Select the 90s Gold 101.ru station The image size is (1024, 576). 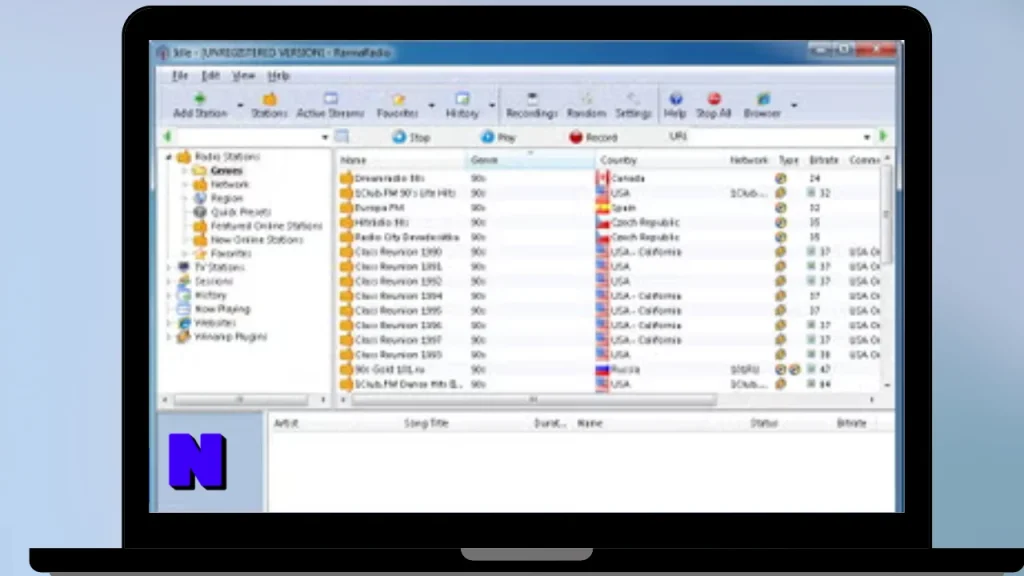(388, 369)
